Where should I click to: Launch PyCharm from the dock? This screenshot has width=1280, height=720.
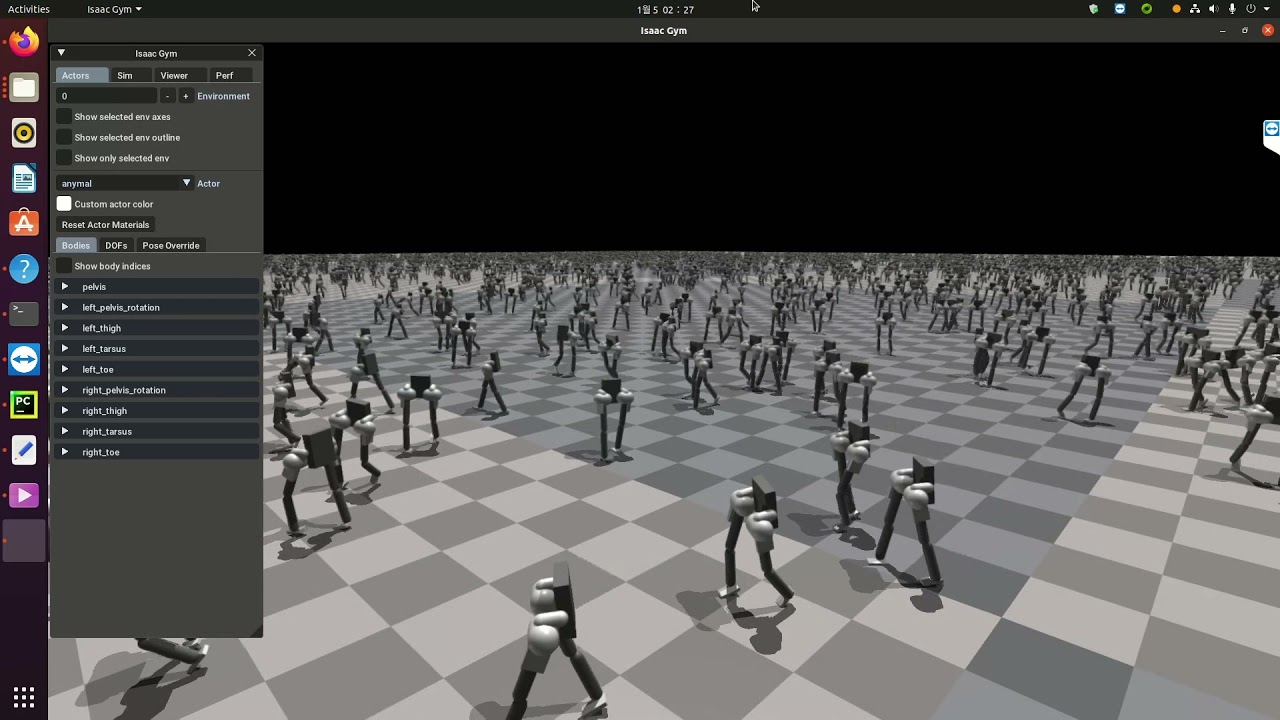pos(24,405)
